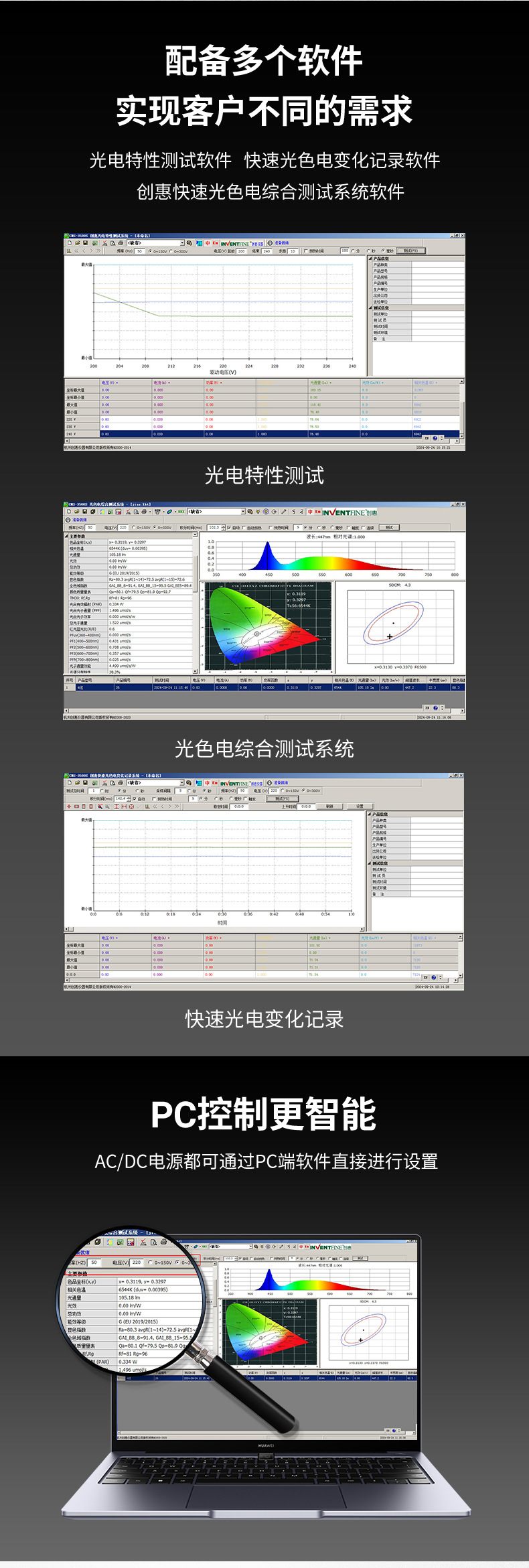Click New file icon in 快速光电变化记录 window
The height and width of the screenshot is (1568, 529).
coord(69,782)
